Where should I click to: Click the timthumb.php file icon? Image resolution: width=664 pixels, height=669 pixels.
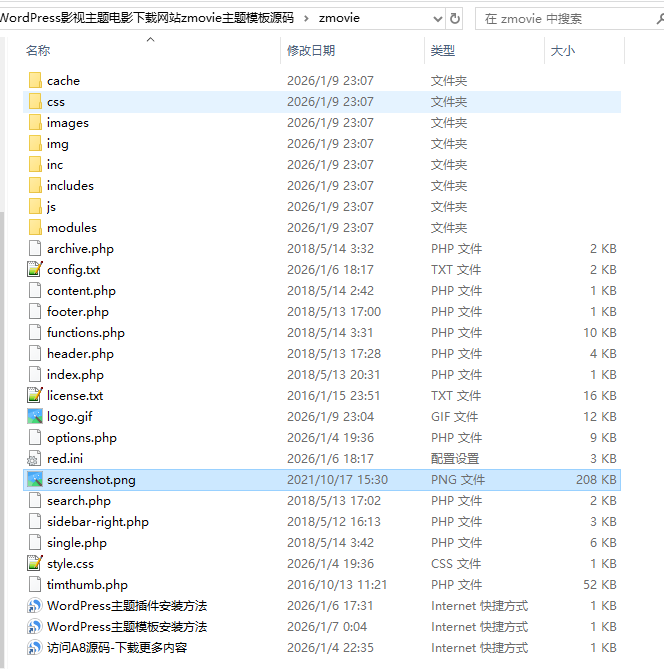[x=35, y=584]
